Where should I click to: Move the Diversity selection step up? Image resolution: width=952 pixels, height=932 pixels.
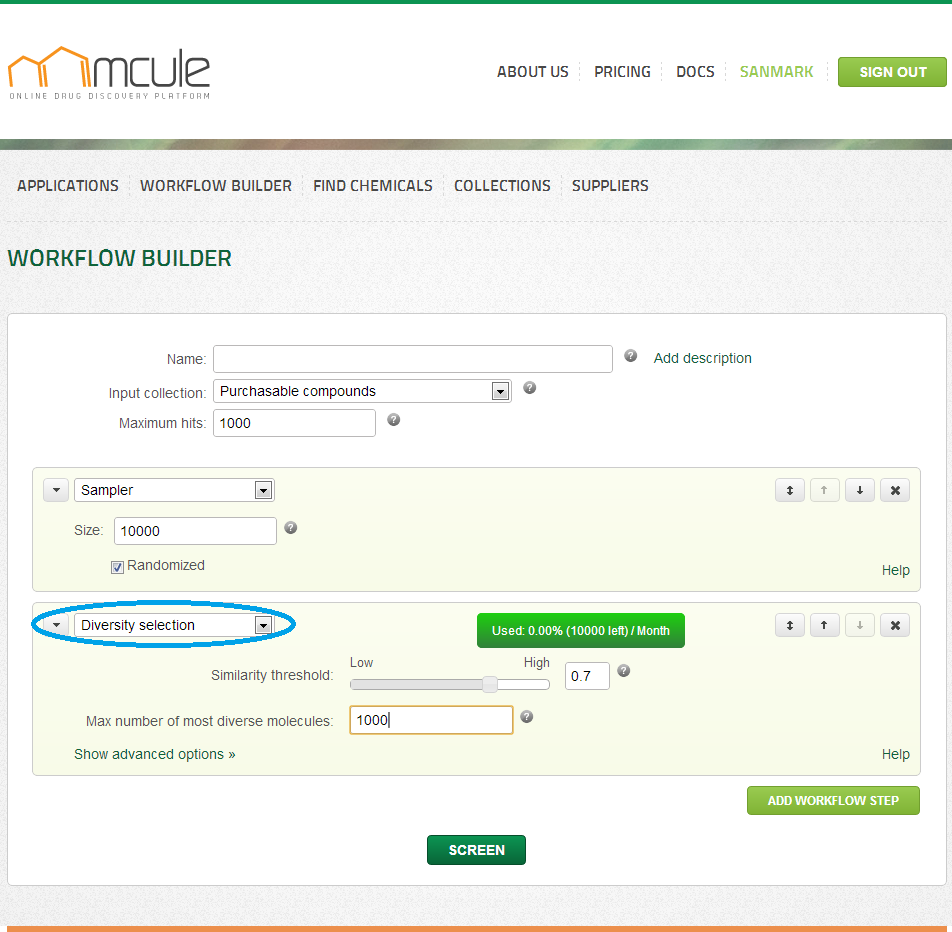point(824,625)
